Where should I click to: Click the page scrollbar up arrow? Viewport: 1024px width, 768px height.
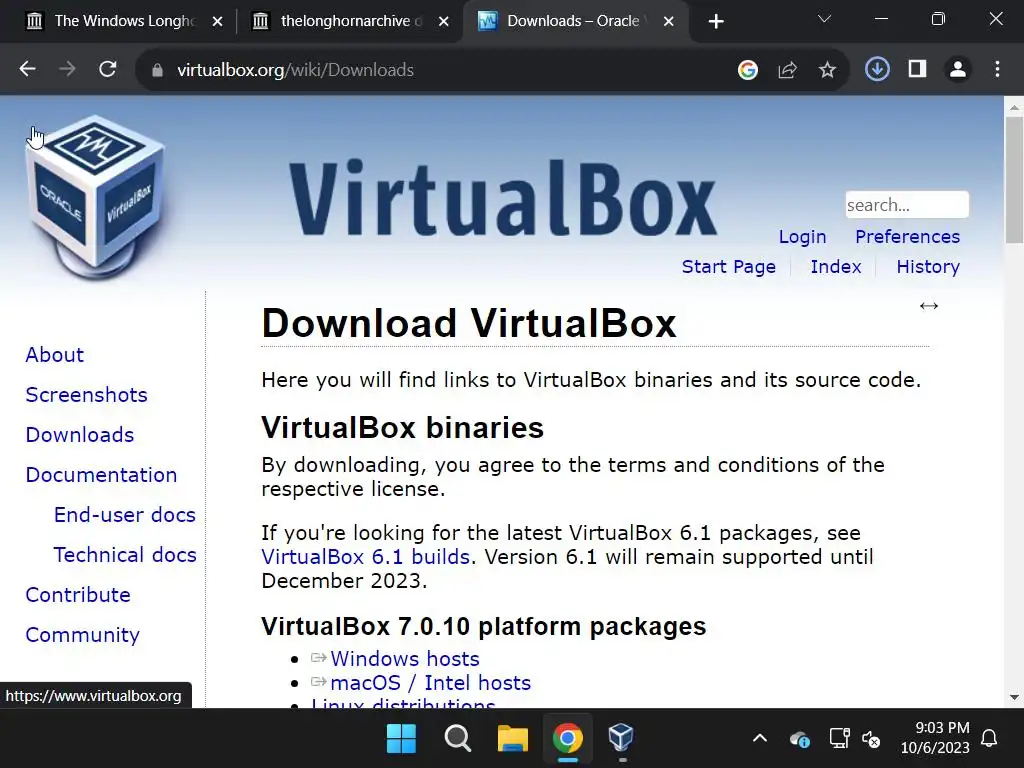point(1014,106)
